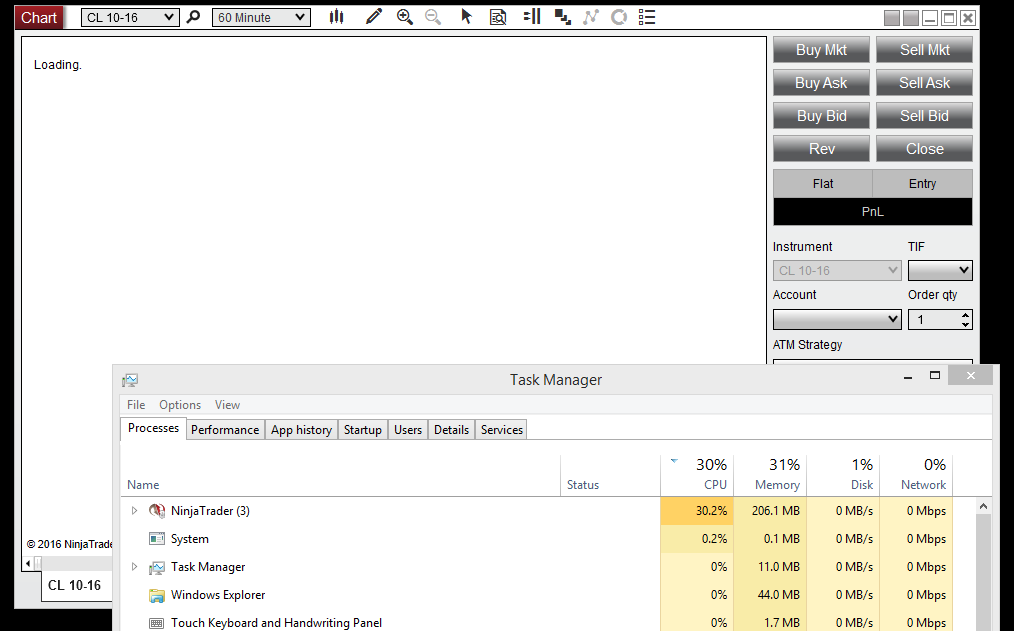Select the CL 10-16 chart tab at the bottom
Screen dimensions: 1014x631
tap(74, 586)
